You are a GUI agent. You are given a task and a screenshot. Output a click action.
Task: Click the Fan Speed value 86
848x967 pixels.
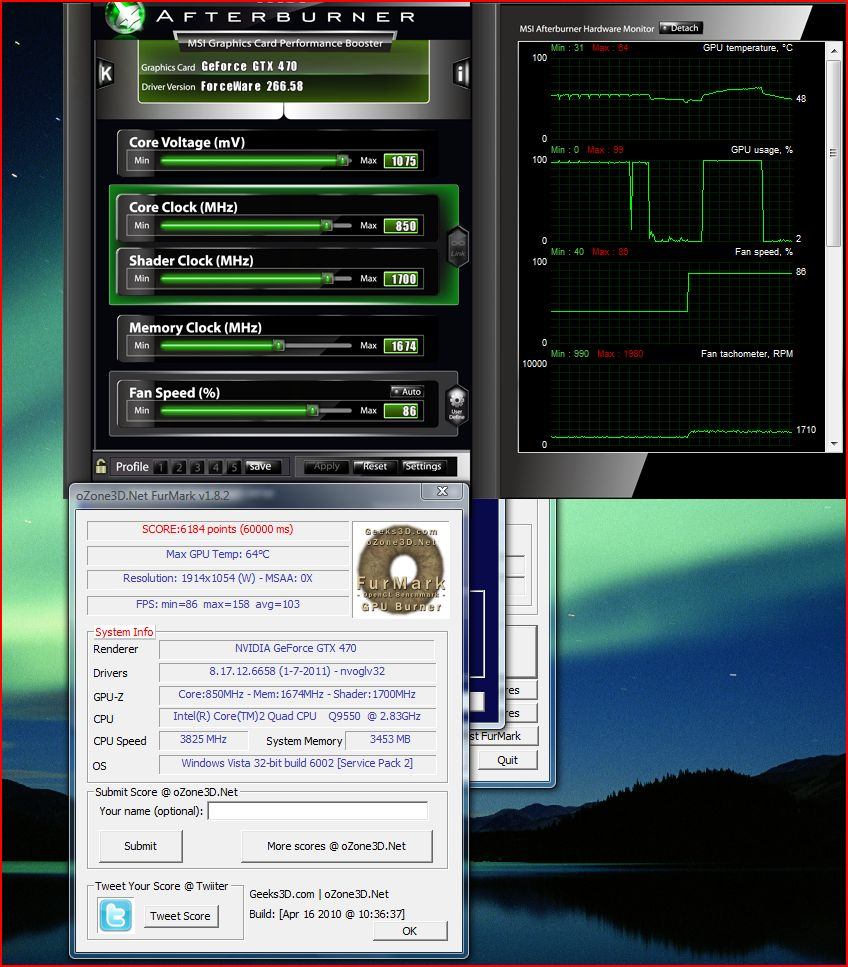tap(401, 411)
